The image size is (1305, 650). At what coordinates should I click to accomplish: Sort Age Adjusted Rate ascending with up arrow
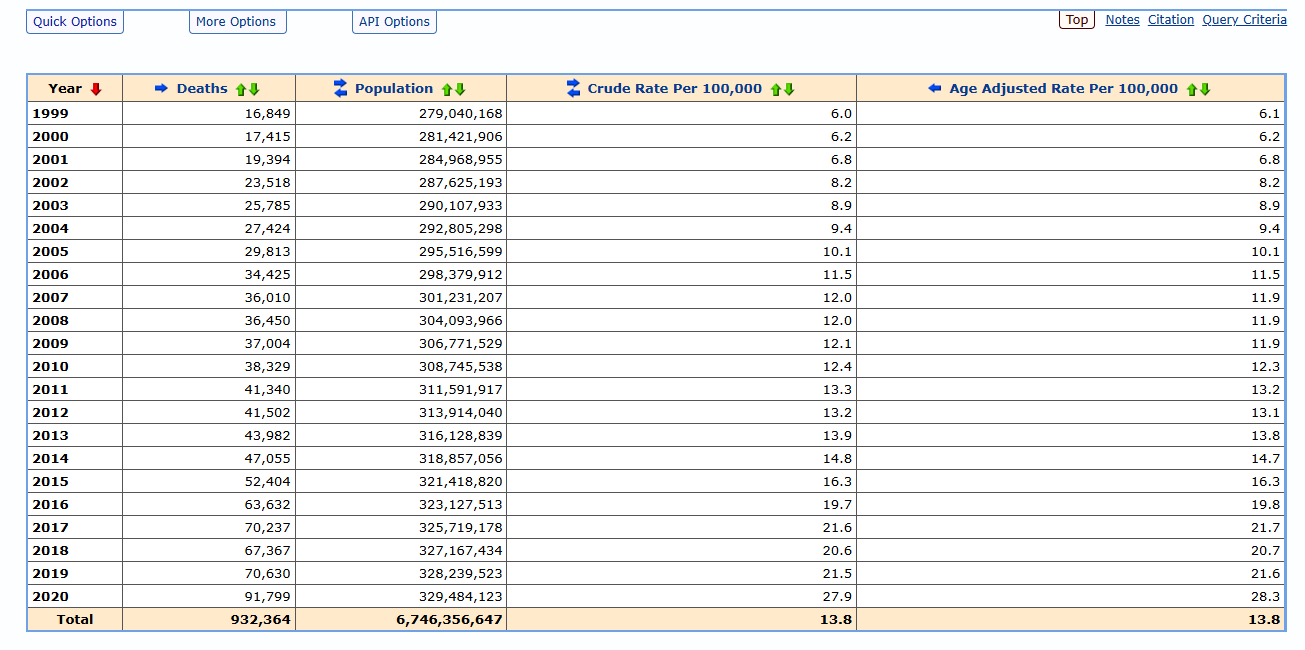click(x=1192, y=89)
